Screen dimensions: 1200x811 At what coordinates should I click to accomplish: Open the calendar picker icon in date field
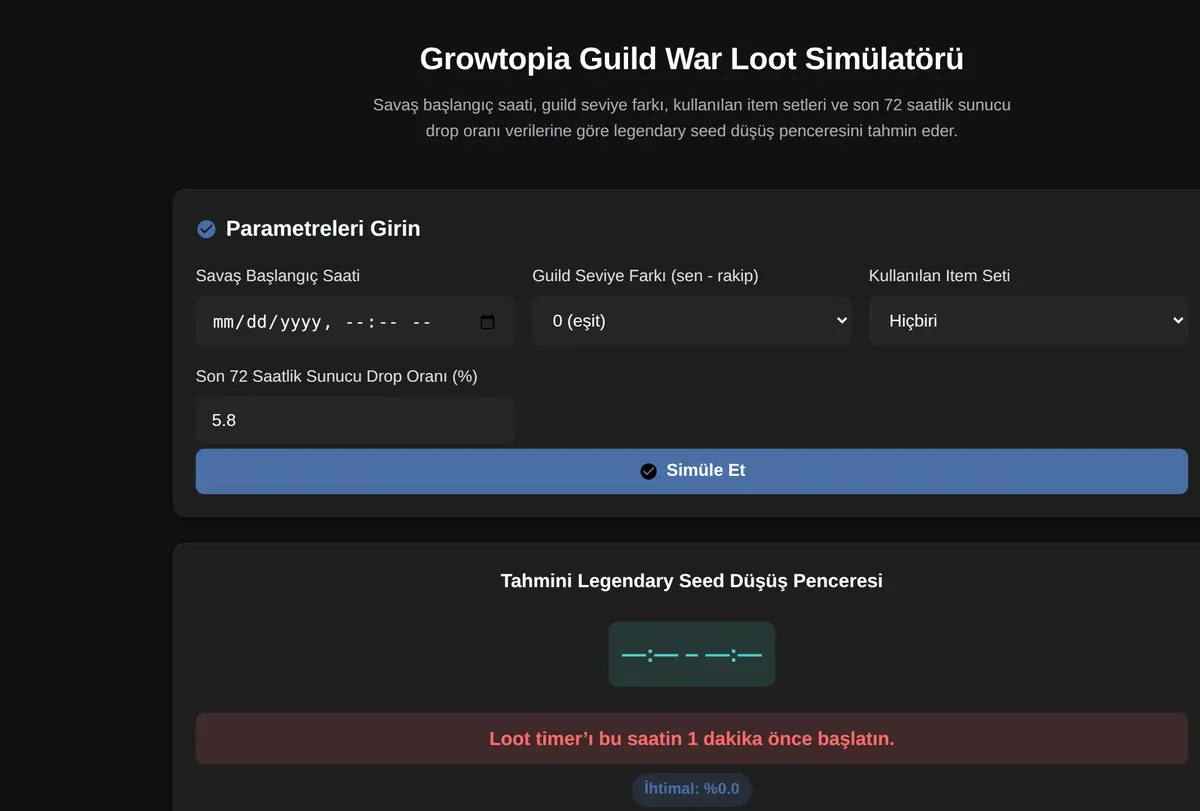pyautogui.click(x=488, y=322)
